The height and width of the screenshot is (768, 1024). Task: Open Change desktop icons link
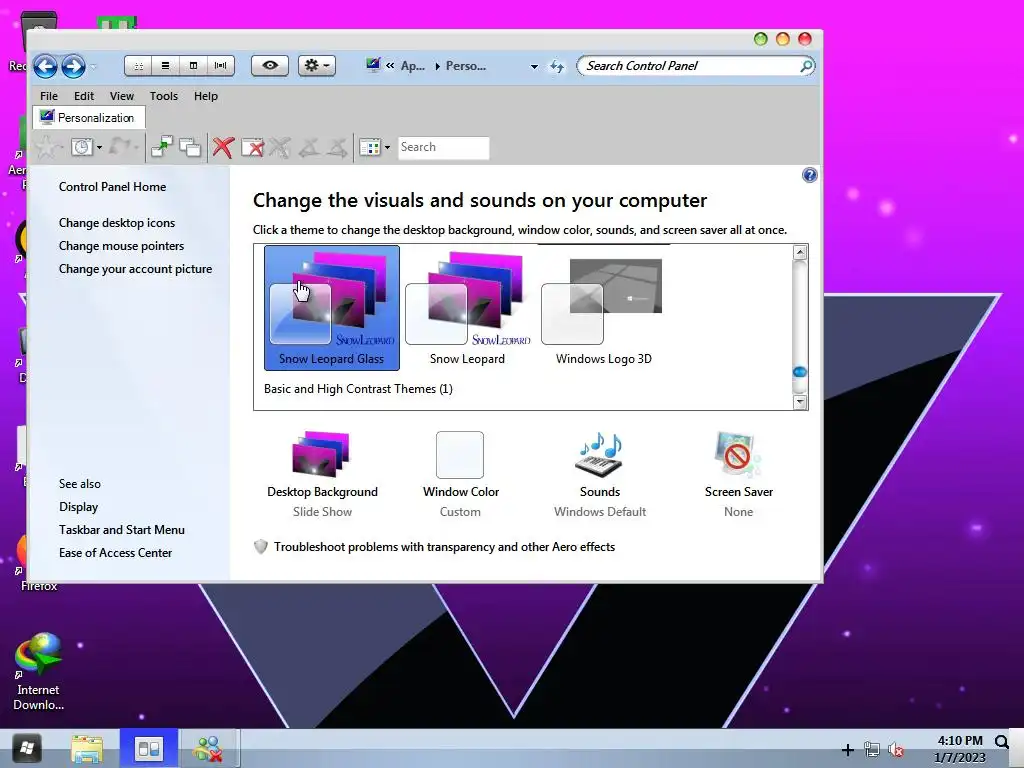tap(117, 223)
